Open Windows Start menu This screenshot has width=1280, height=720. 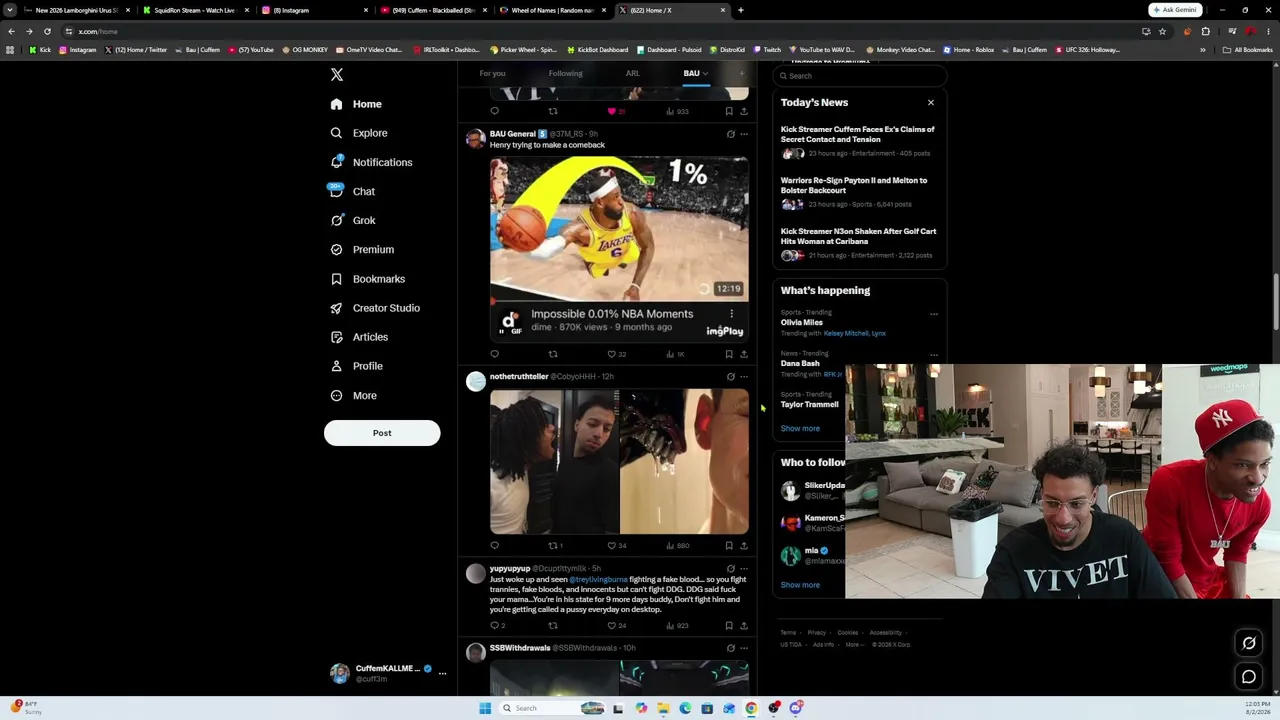point(485,708)
